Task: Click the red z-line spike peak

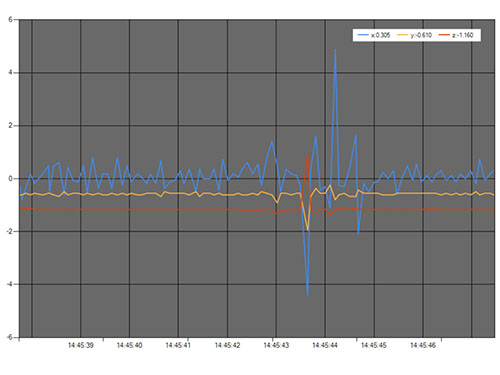Action: coord(307,155)
